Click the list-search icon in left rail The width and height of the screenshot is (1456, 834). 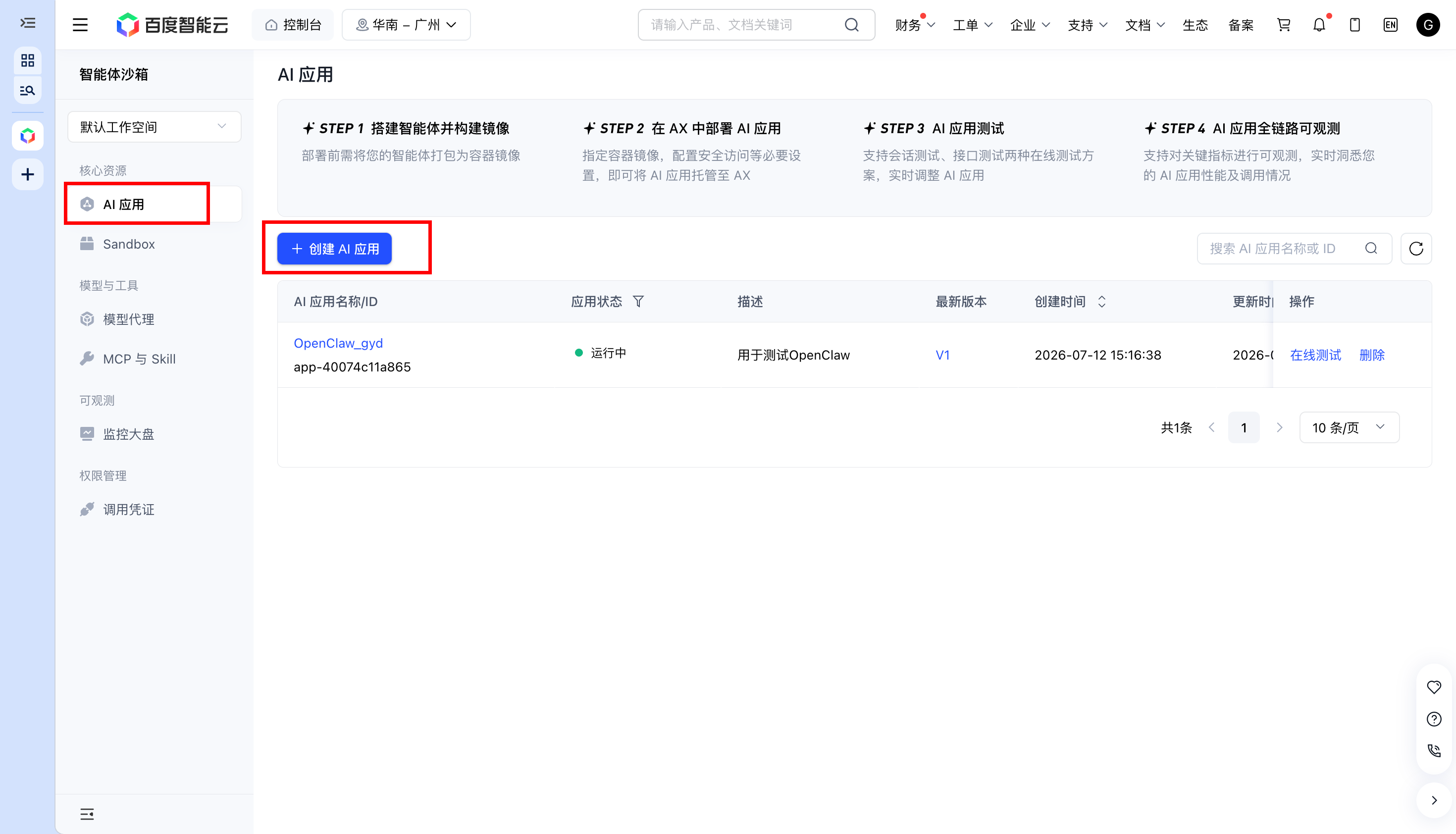click(28, 91)
